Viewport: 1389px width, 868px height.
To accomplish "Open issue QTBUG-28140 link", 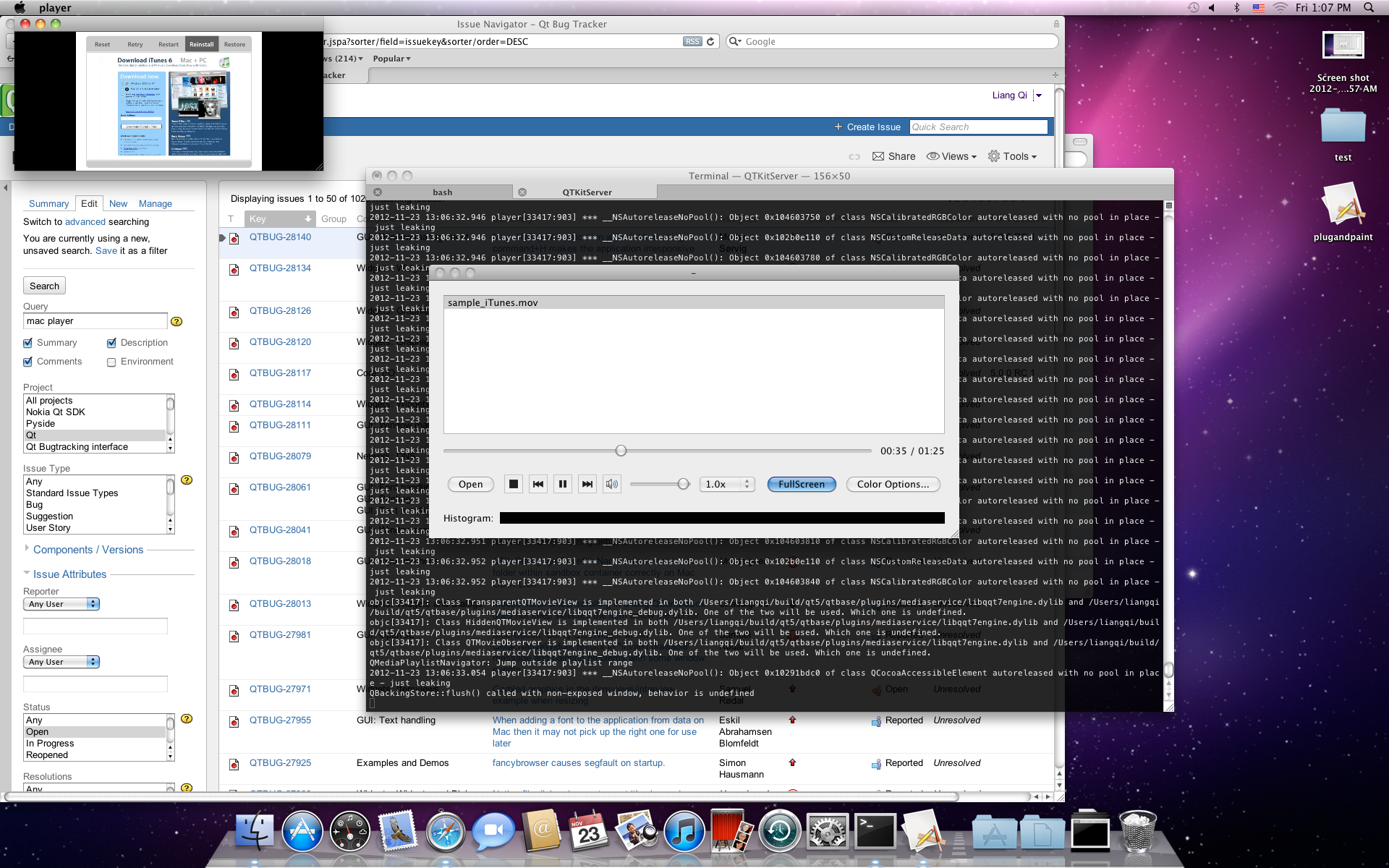I will coord(280,237).
